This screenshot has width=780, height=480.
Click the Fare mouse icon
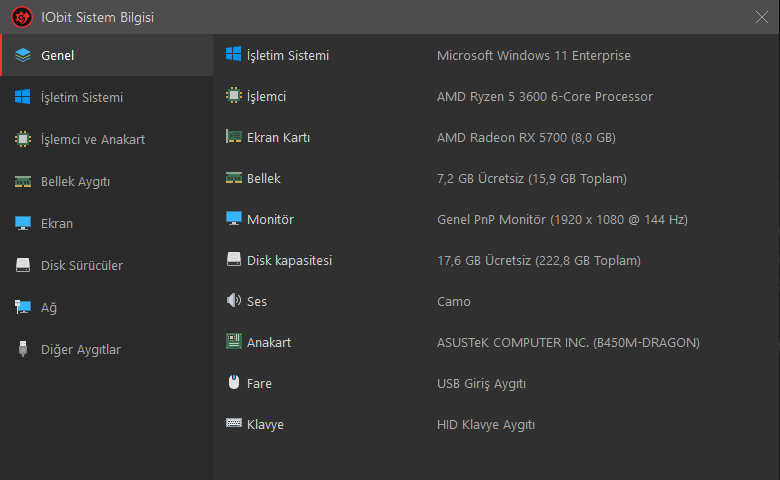tap(234, 383)
